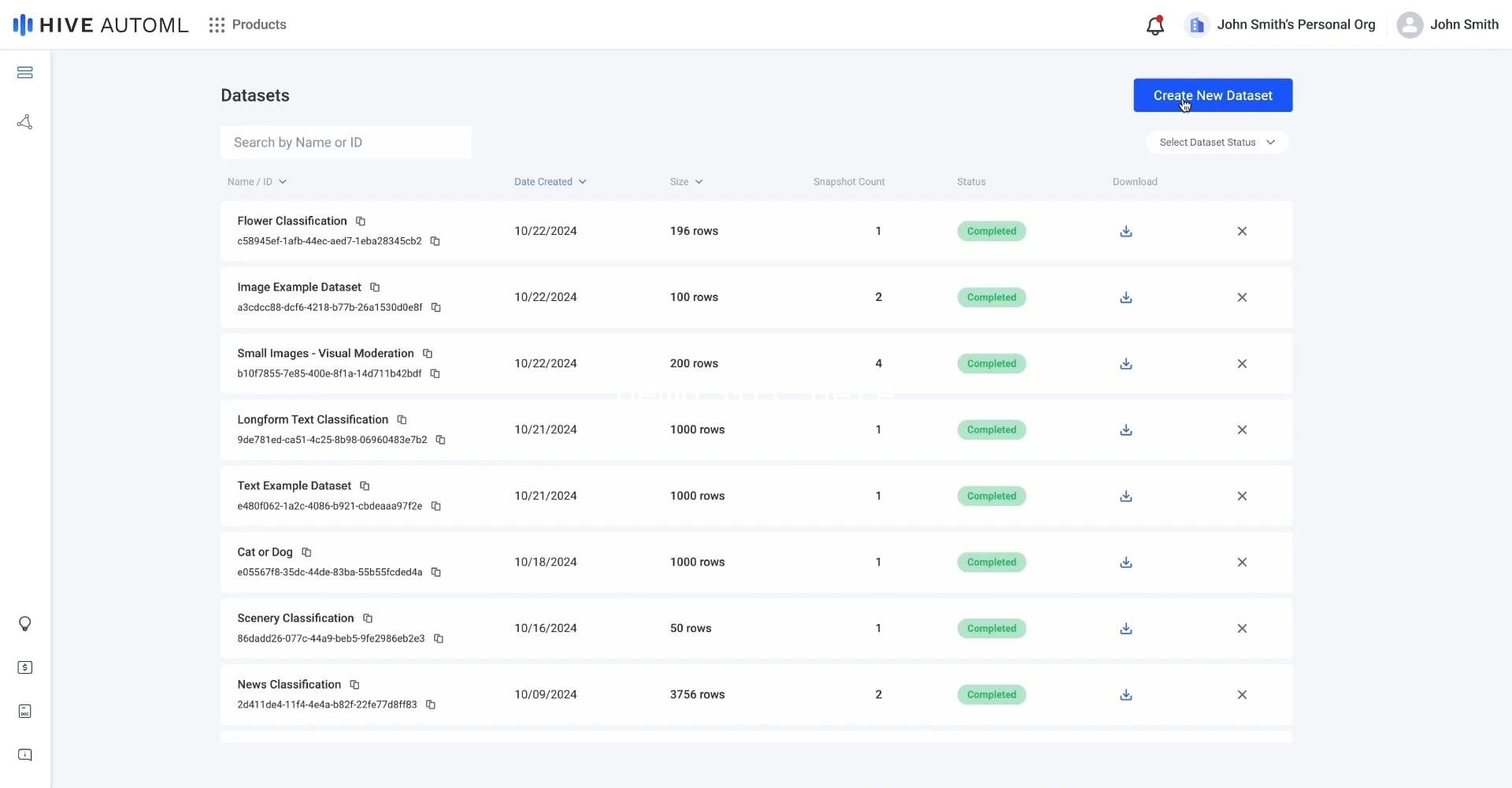The height and width of the screenshot is (788, 1512).
Task: Download the Flower Classification dataset
Action: tap(1126, 232)
